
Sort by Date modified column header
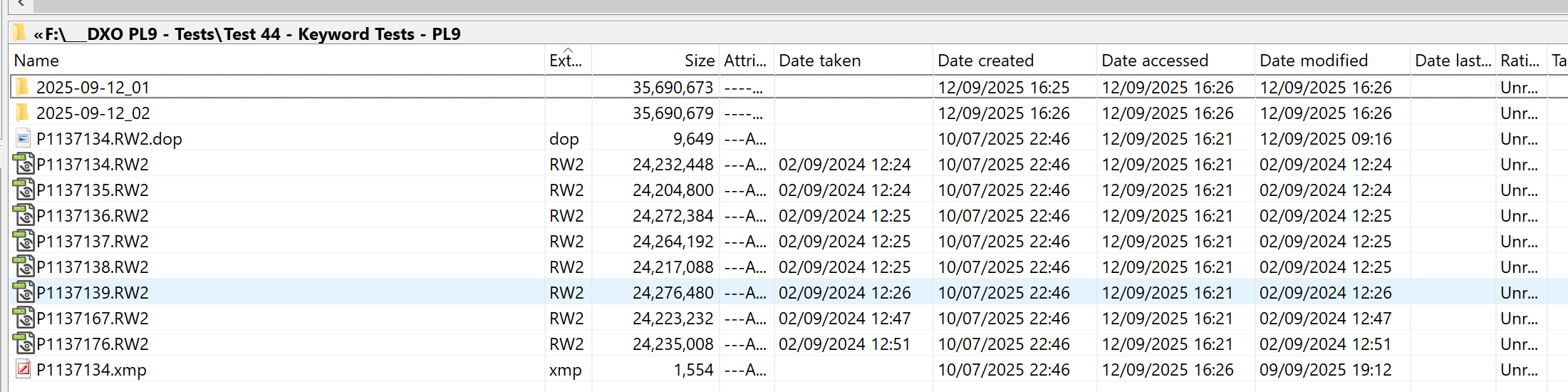click(x=1313, y=61)
